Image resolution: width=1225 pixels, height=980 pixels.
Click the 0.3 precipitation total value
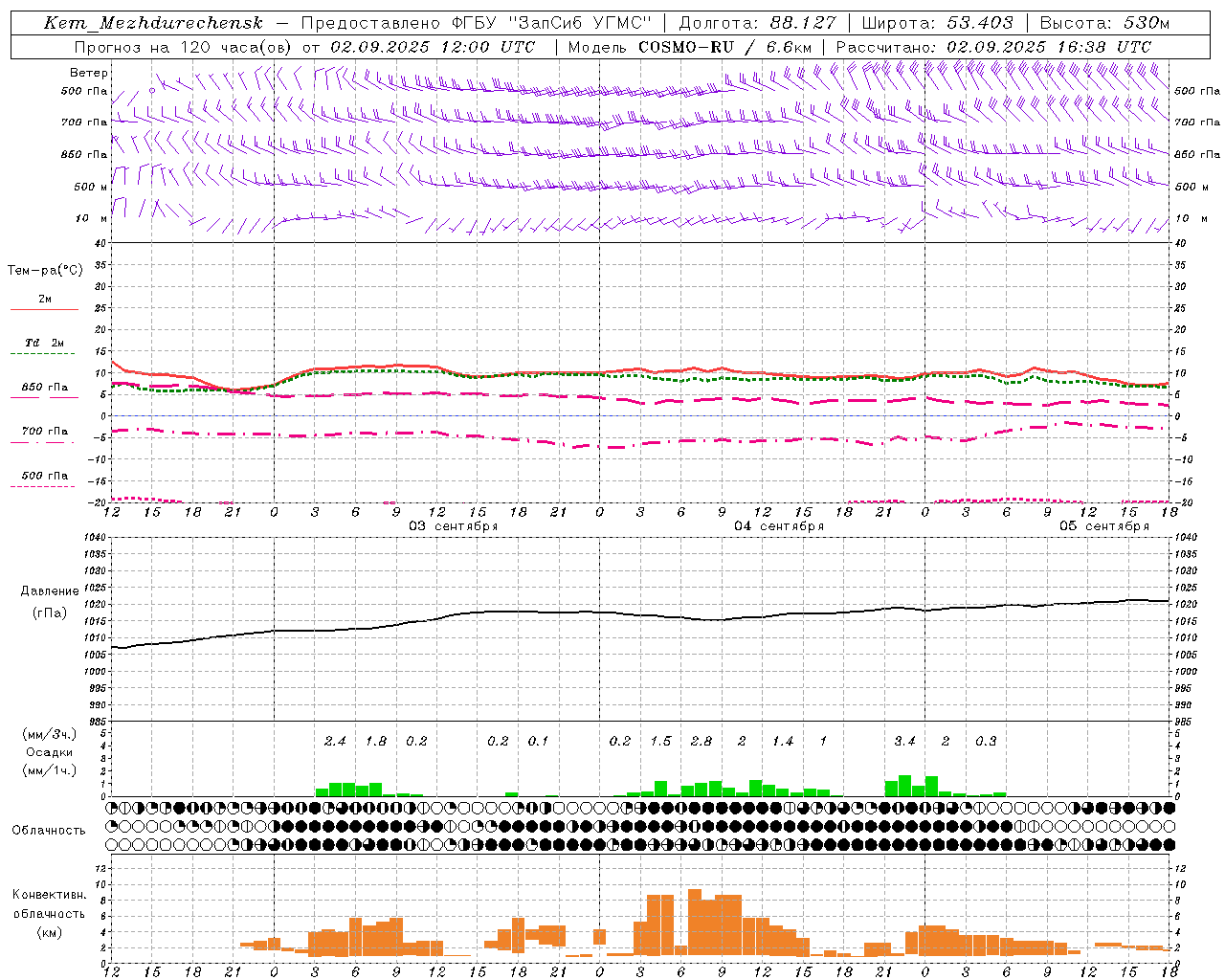986,741
